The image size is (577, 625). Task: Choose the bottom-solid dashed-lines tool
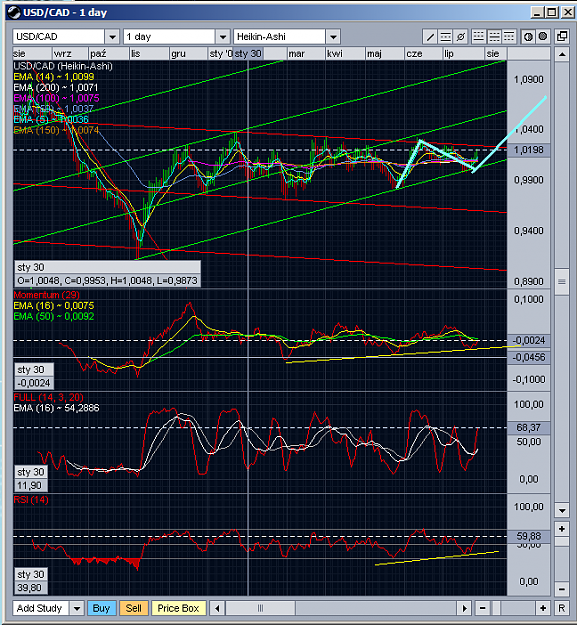pos(479,37)
